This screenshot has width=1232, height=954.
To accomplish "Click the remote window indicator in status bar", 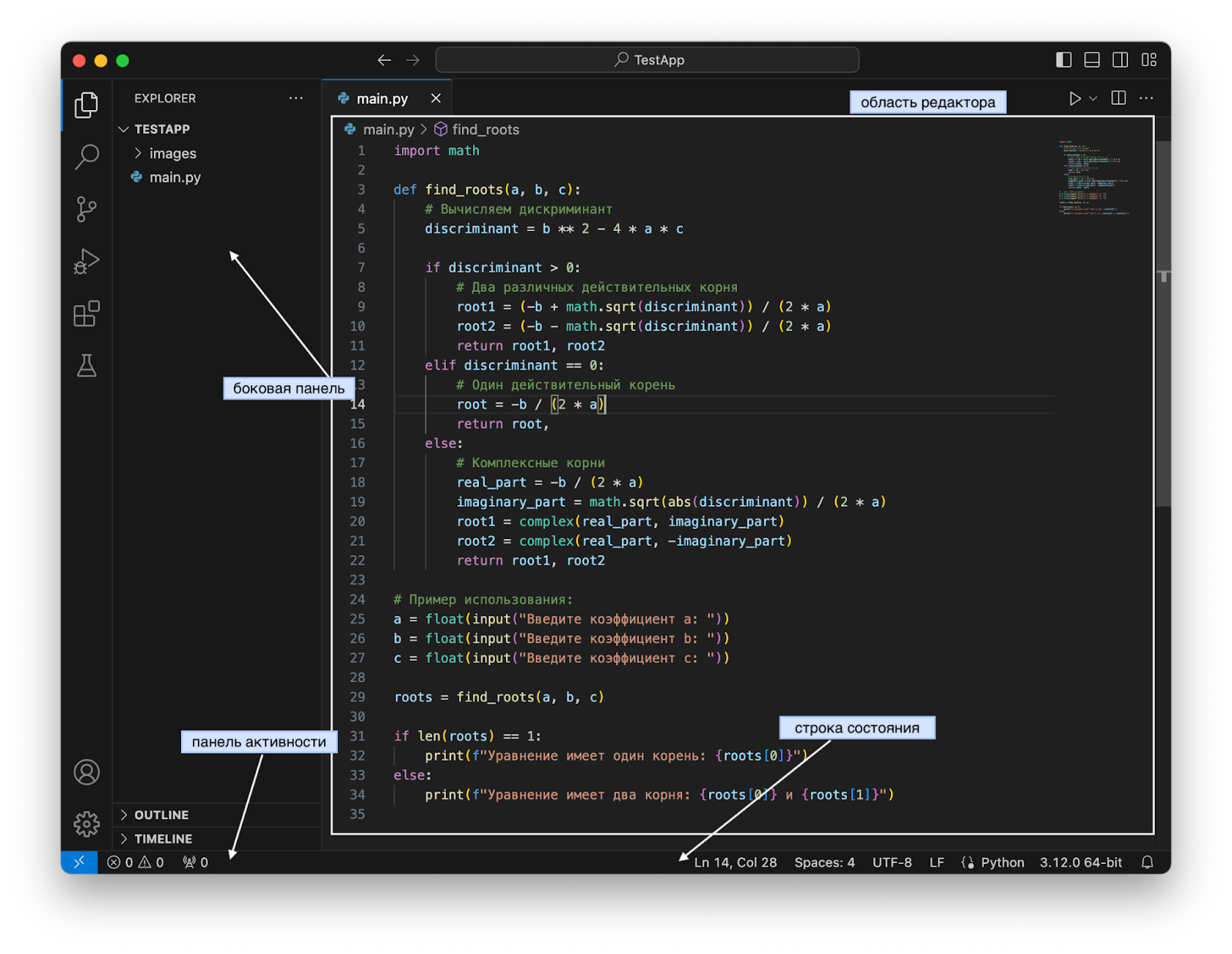I will click(x=79, y=862).
